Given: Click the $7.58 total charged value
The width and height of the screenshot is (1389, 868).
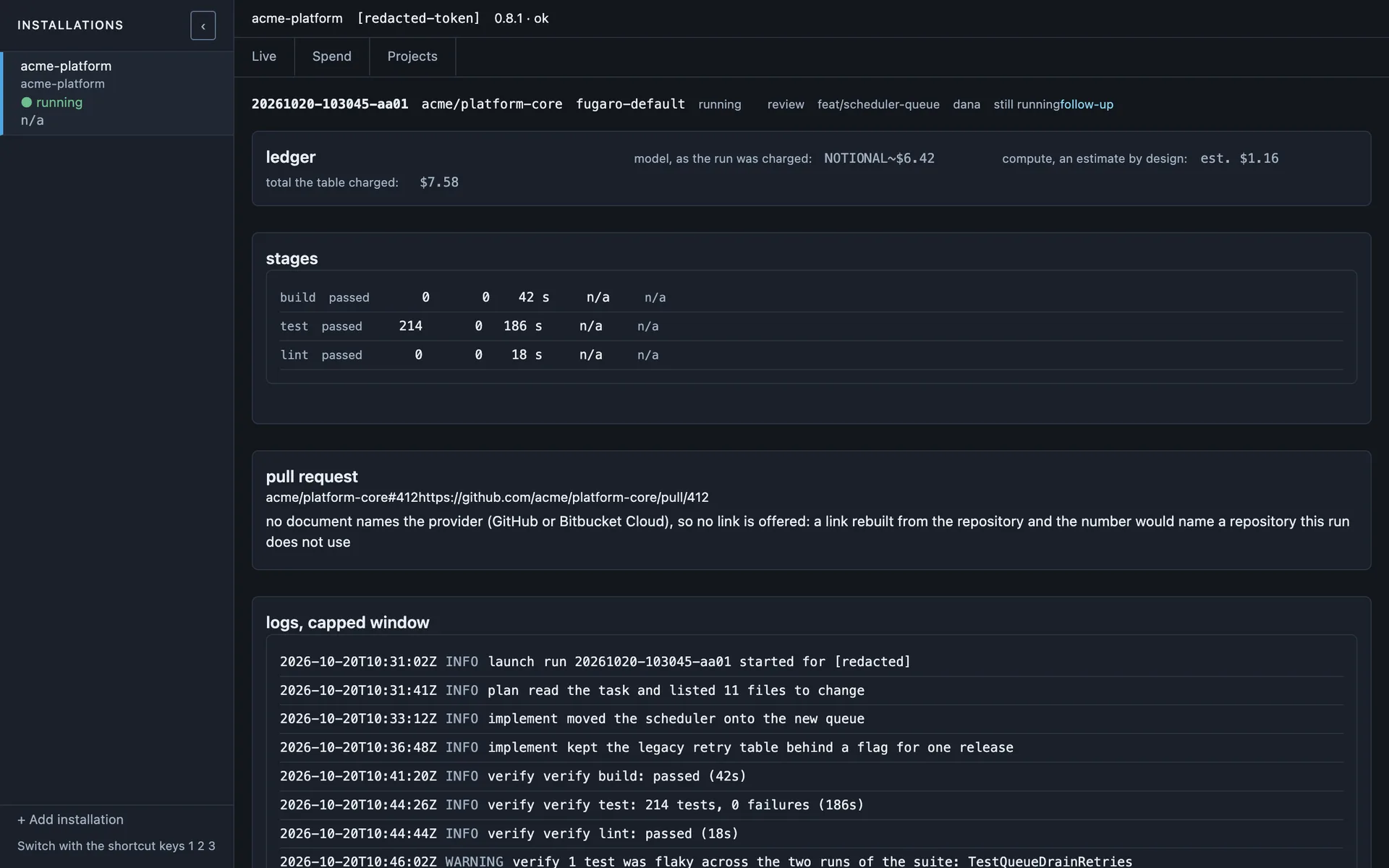Looking at the screenshot, I should [x=439, y=182].
